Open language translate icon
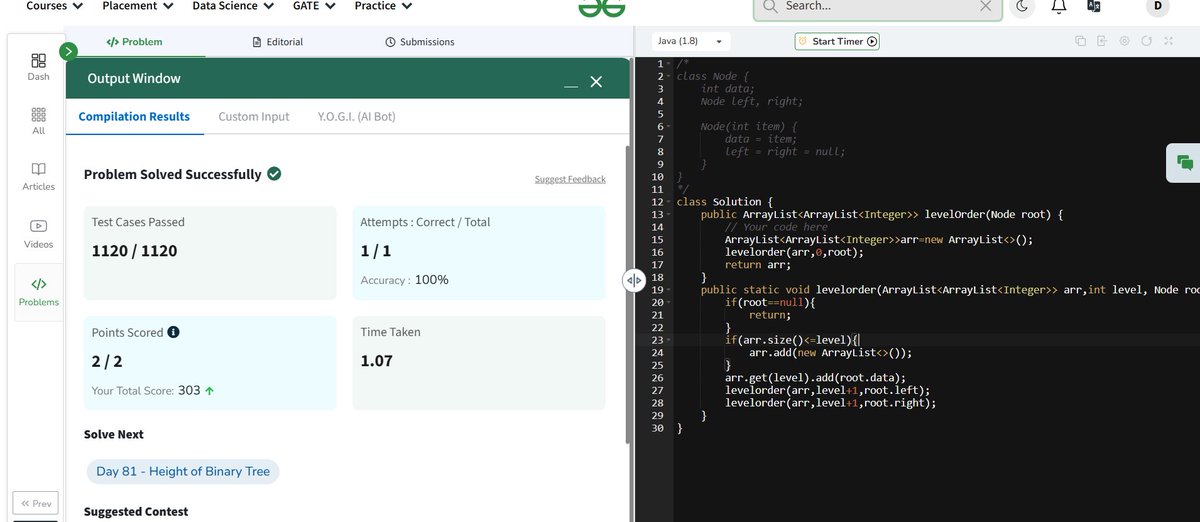Image resolution: width=1200 pixels, height=522 pixels. pos(1093,6)
